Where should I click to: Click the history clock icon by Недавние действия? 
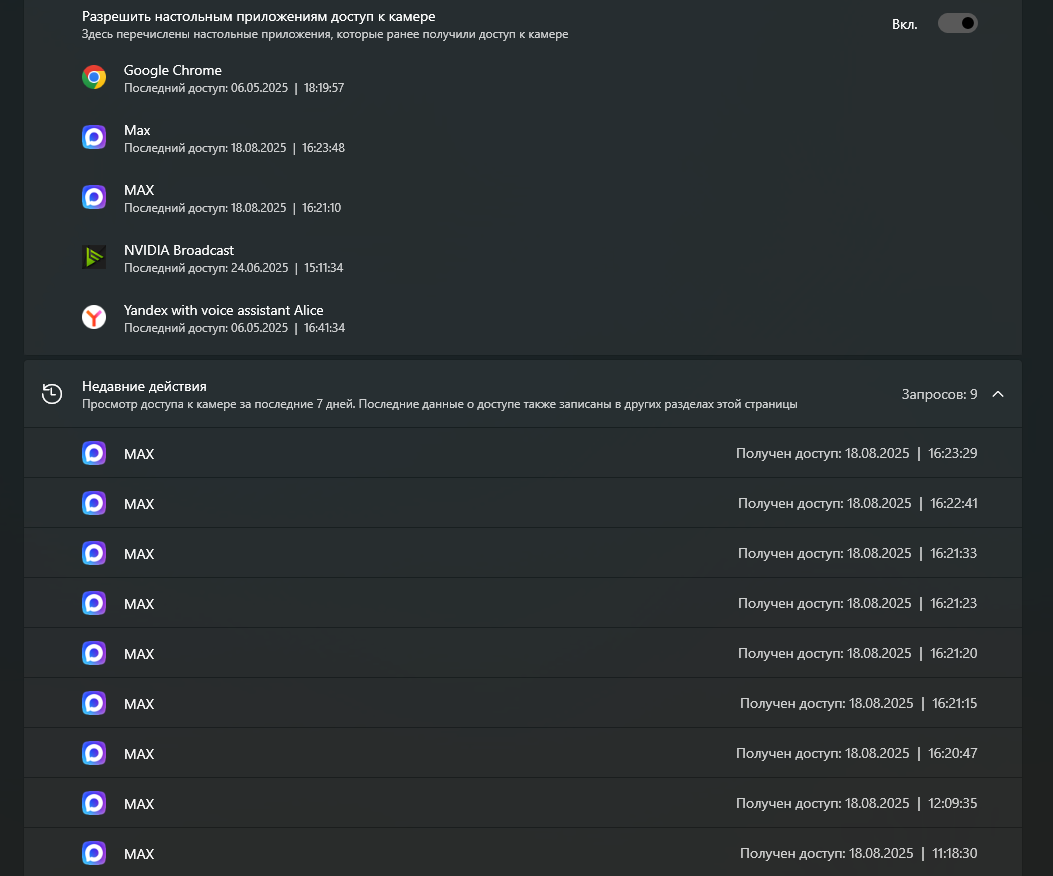(52, 394)
